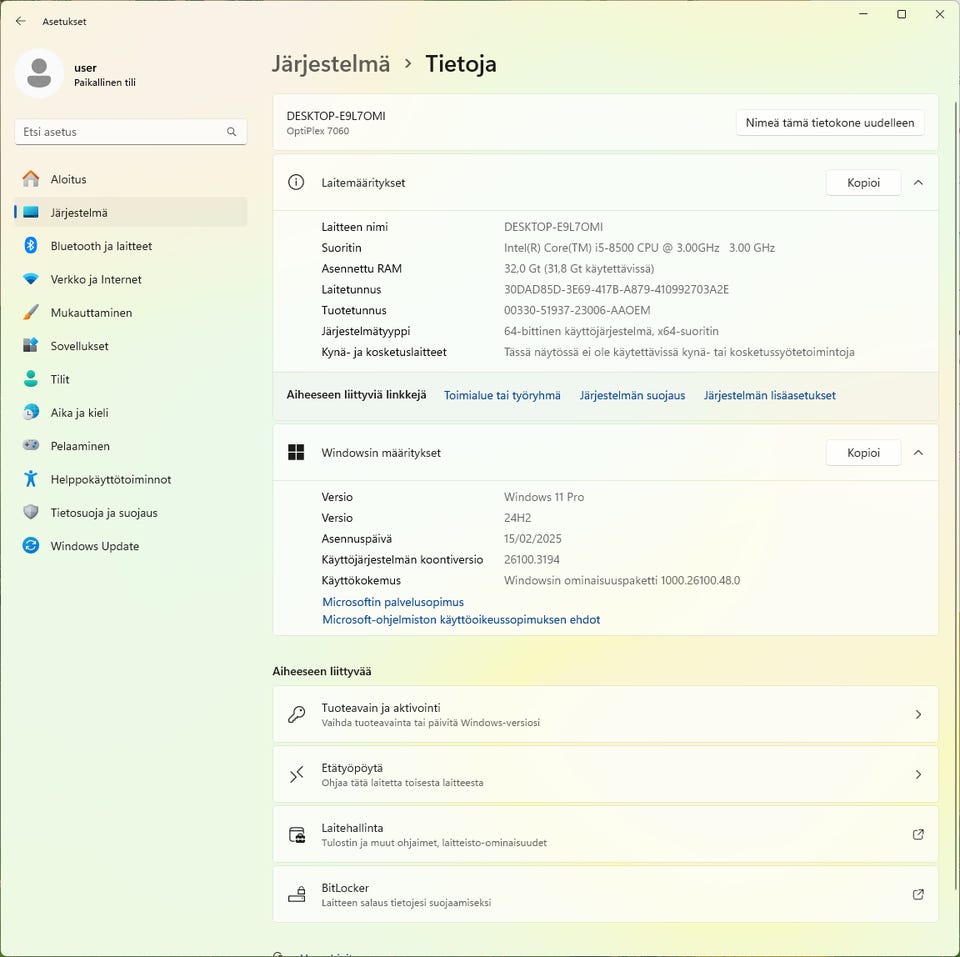Collapse the Windowsin määritykset section chevron
Viewport: 960px width, 957px height.
coord(918,452)
